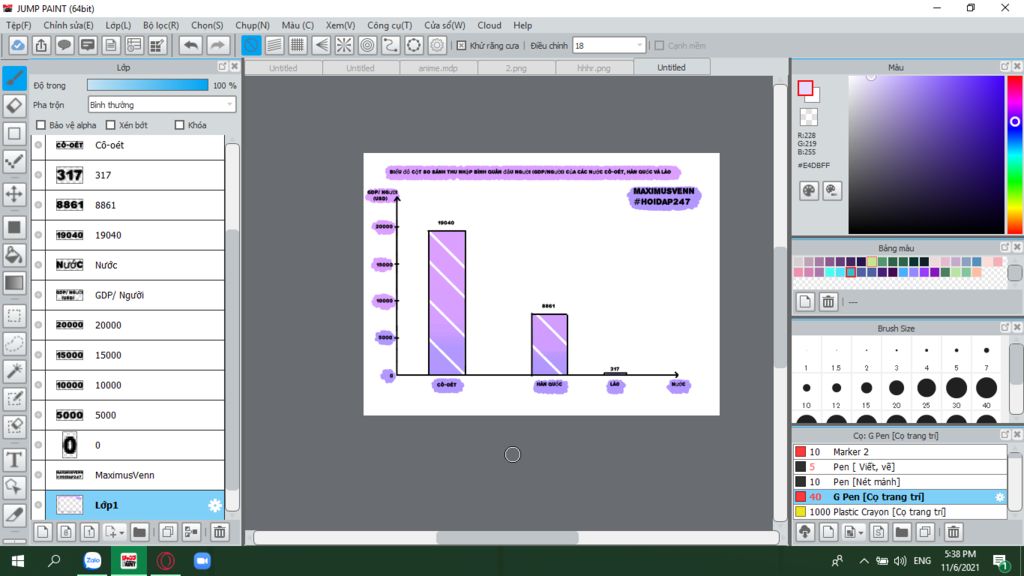Select the Eyedropper tool
Image resolution: width=1024 pixels, height=576 pixels.
[x=14, y=515]
